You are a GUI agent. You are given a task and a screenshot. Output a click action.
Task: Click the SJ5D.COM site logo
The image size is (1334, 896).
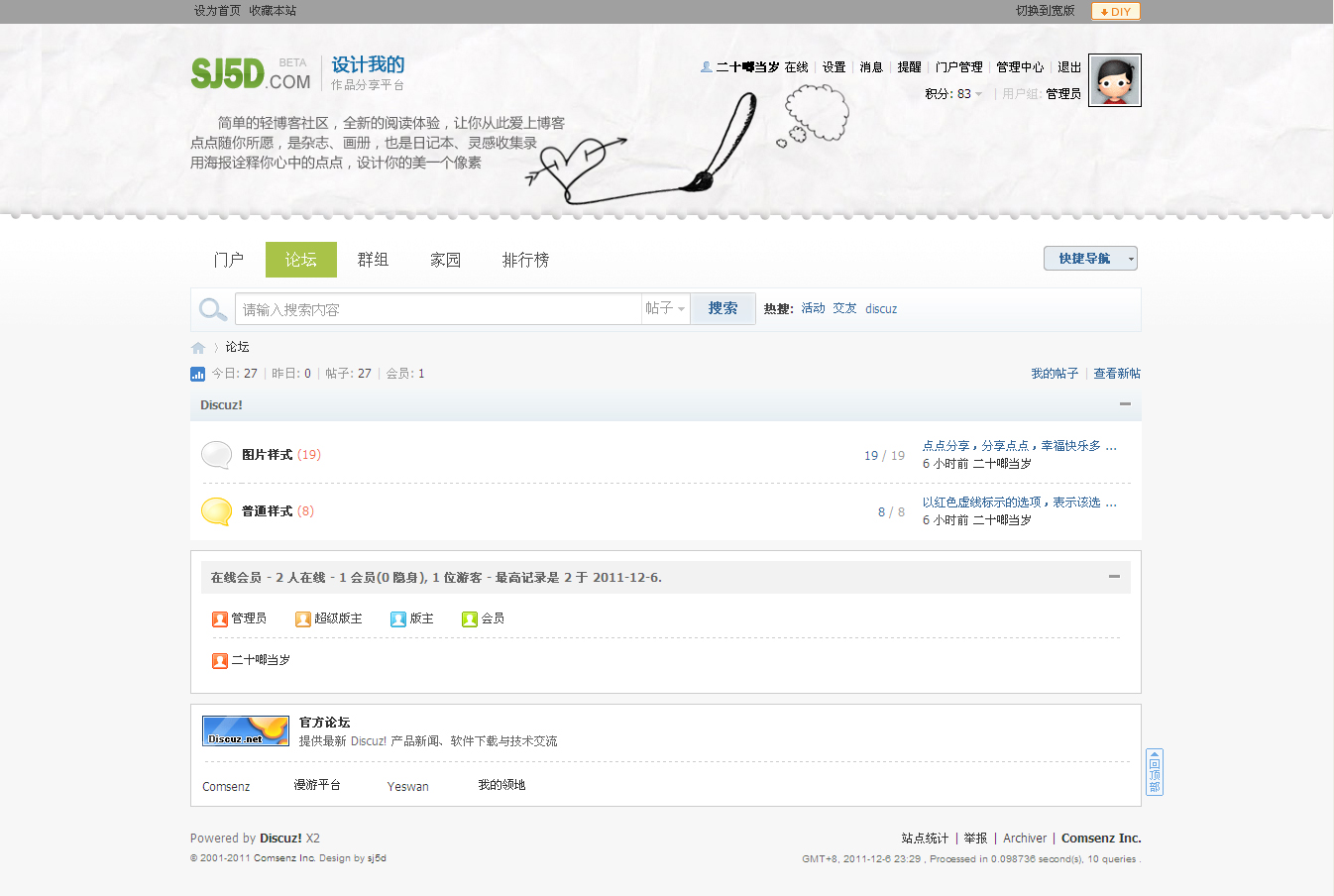(251, 73)
